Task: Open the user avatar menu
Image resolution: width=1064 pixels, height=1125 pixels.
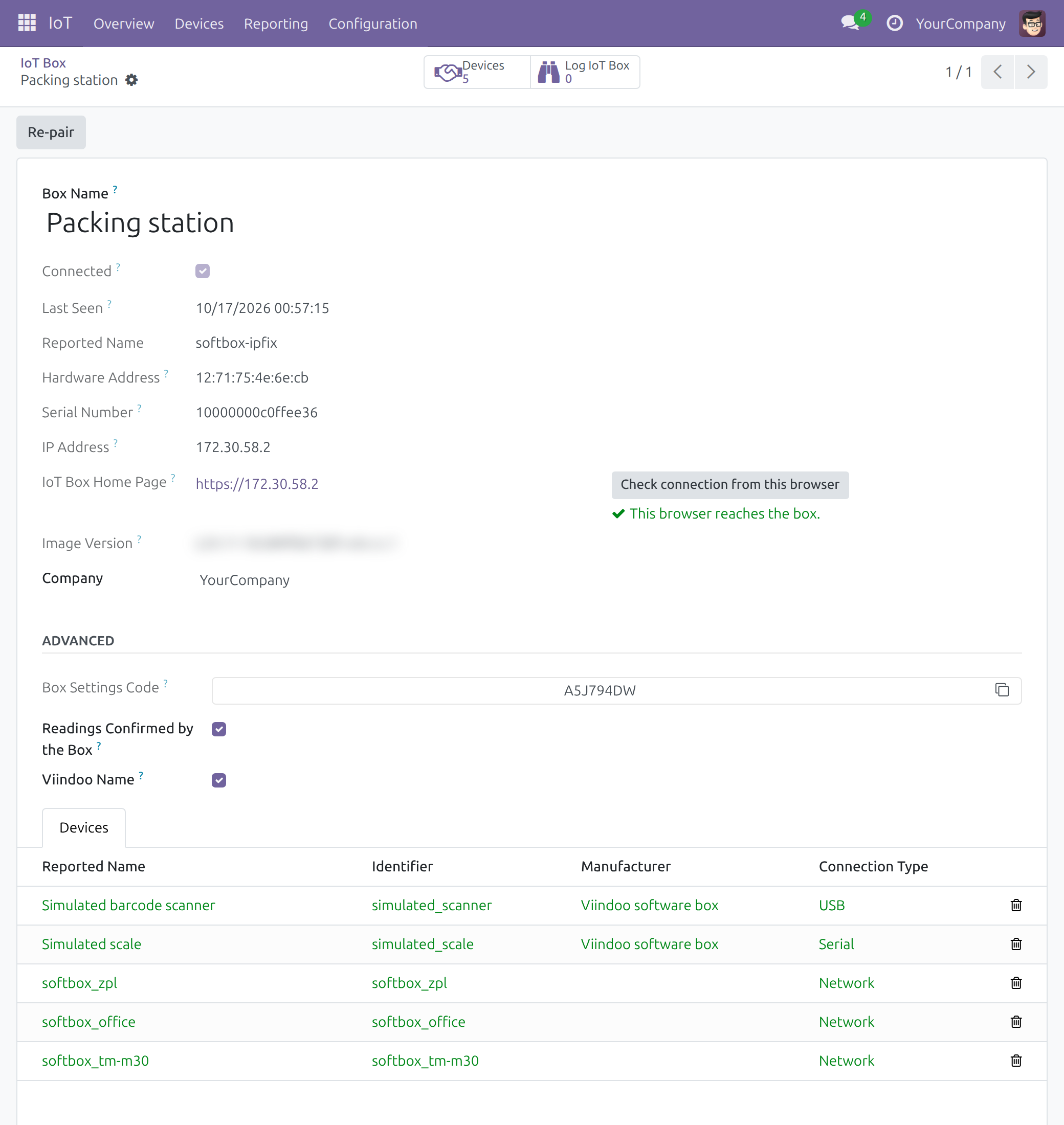Action: [1032, 23]
